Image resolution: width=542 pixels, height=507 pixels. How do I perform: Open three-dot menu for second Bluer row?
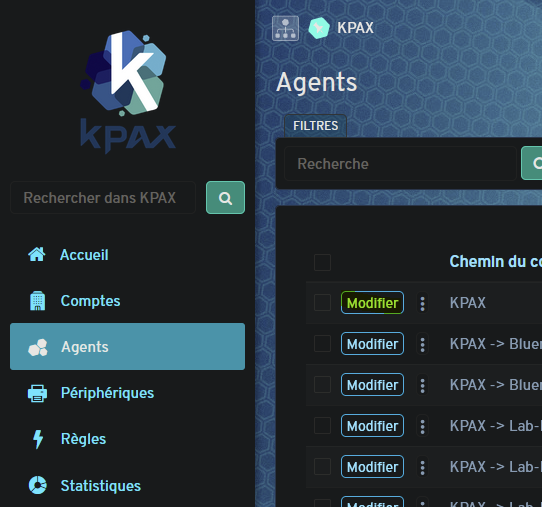pos(422,385)
